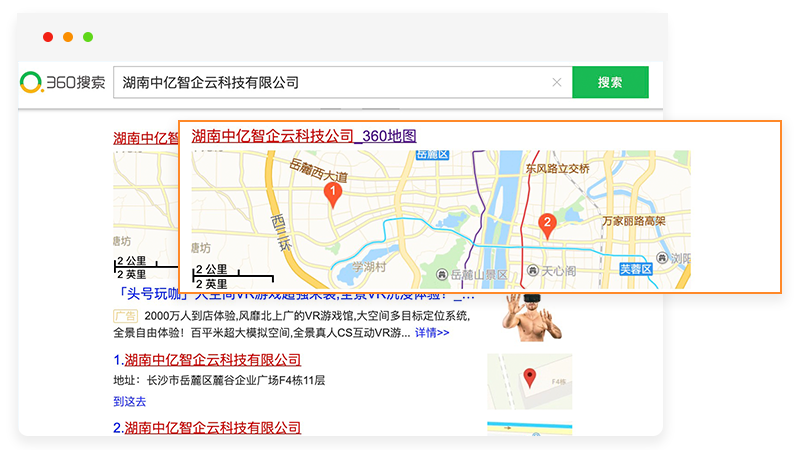Open the second result 2.湖南中亿智企云科技有限公司
The width and height of the screenshot is (800, 450).
click(207, 428)
